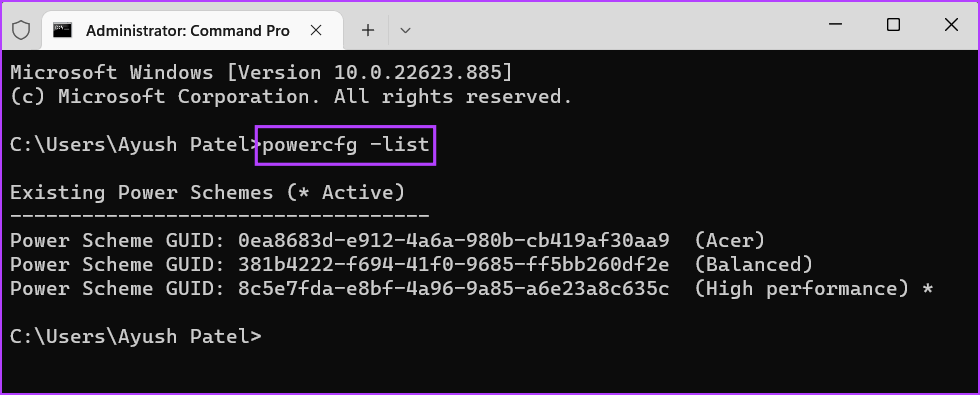This screenshot has height=395, width=980.
Task: Minimize the terminal window
Action: click(x=836, y=25)
